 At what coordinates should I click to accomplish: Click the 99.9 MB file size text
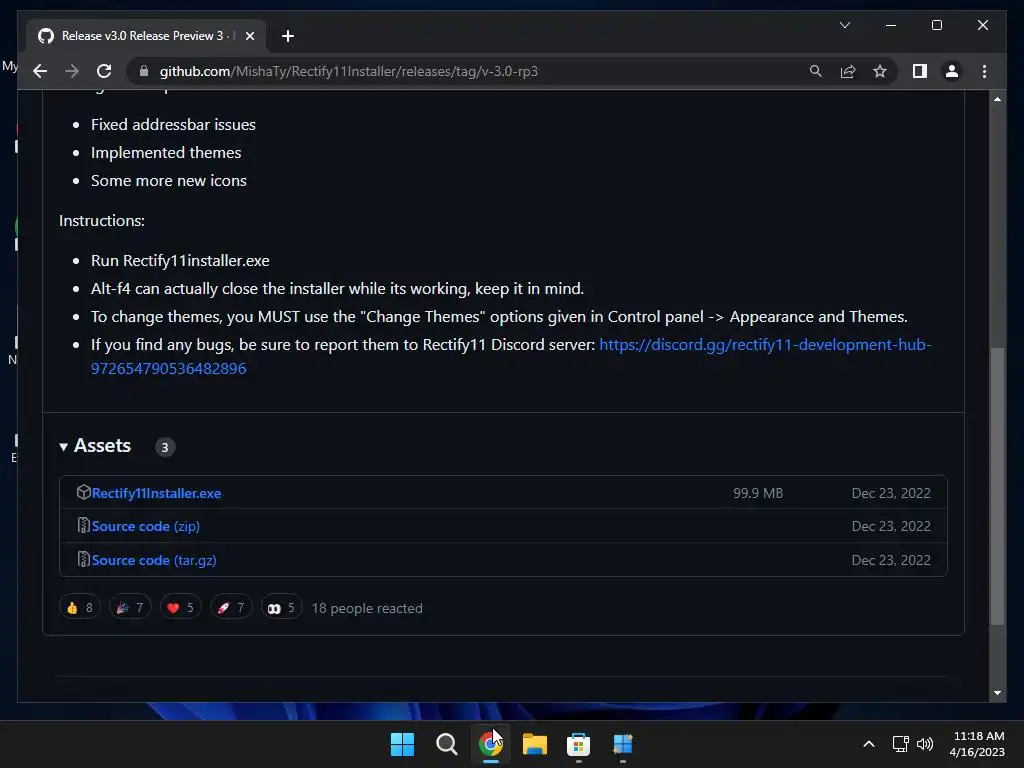[758, 493]
